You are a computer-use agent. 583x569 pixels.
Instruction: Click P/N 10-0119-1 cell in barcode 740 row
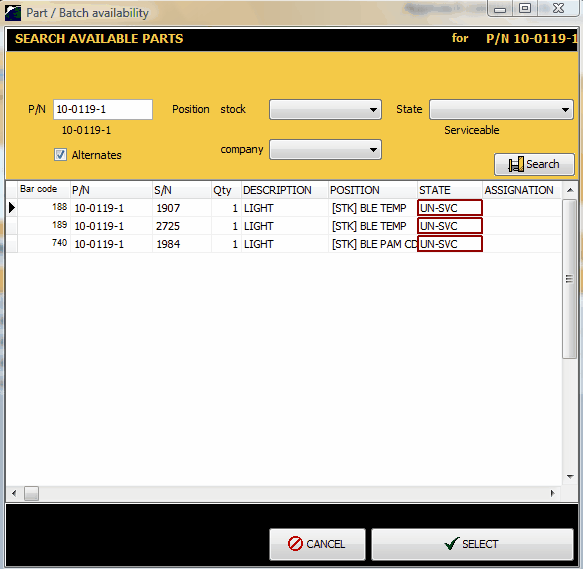(x=111, y=244)
